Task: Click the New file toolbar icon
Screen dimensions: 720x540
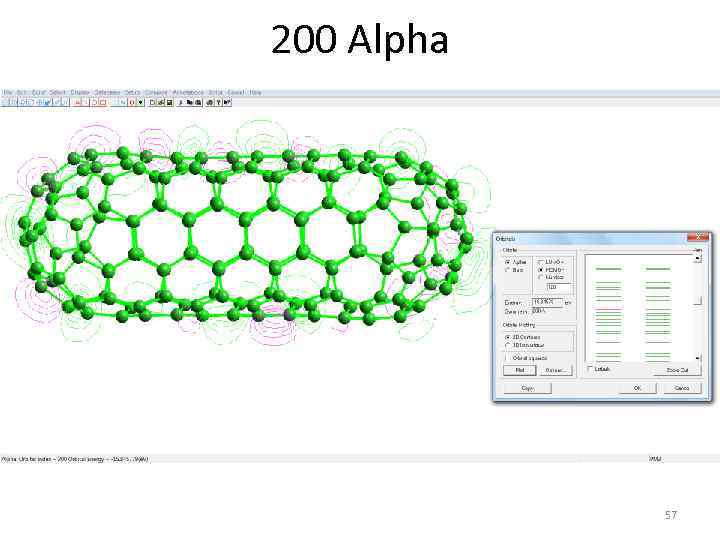Action: (152, 103)
